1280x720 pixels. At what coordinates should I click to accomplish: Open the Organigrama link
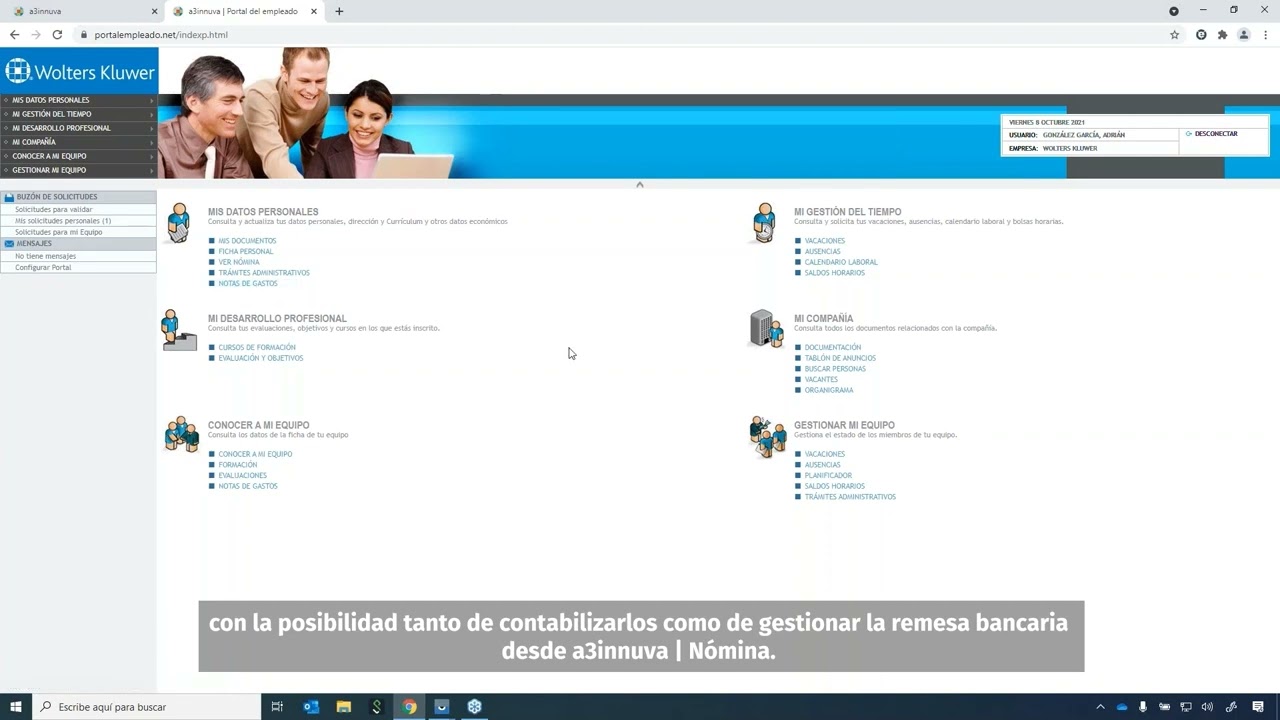coord(829,390)
